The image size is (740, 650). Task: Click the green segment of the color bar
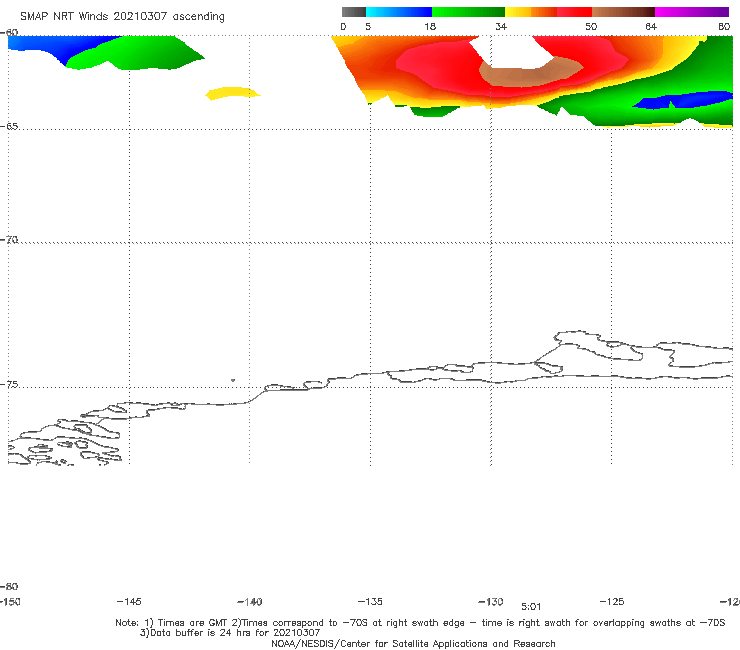[468, 12]
